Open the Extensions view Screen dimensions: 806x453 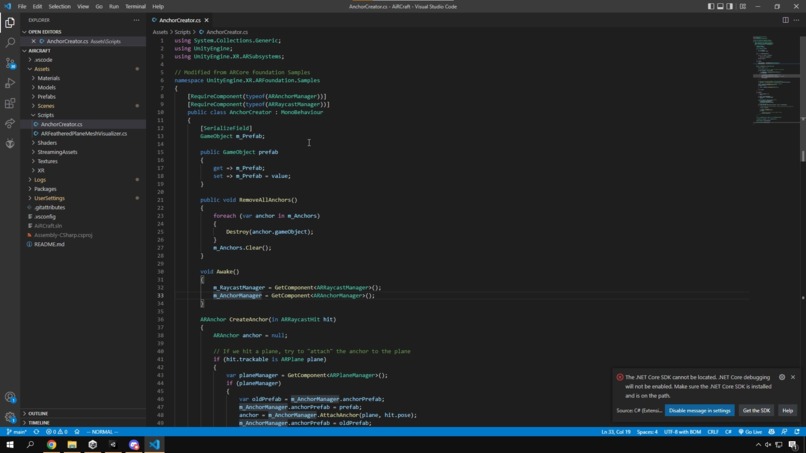click(x=10, y=103)
